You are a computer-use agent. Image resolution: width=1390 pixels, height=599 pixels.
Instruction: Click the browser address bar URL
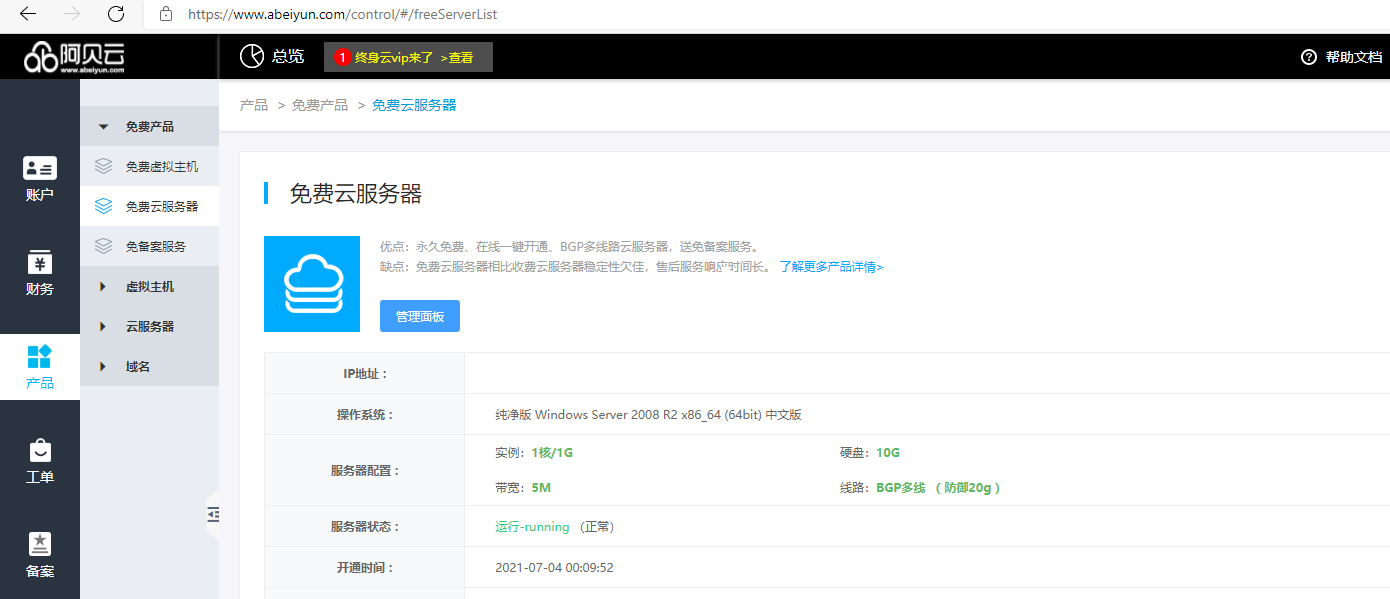click(x=342, y=15)
